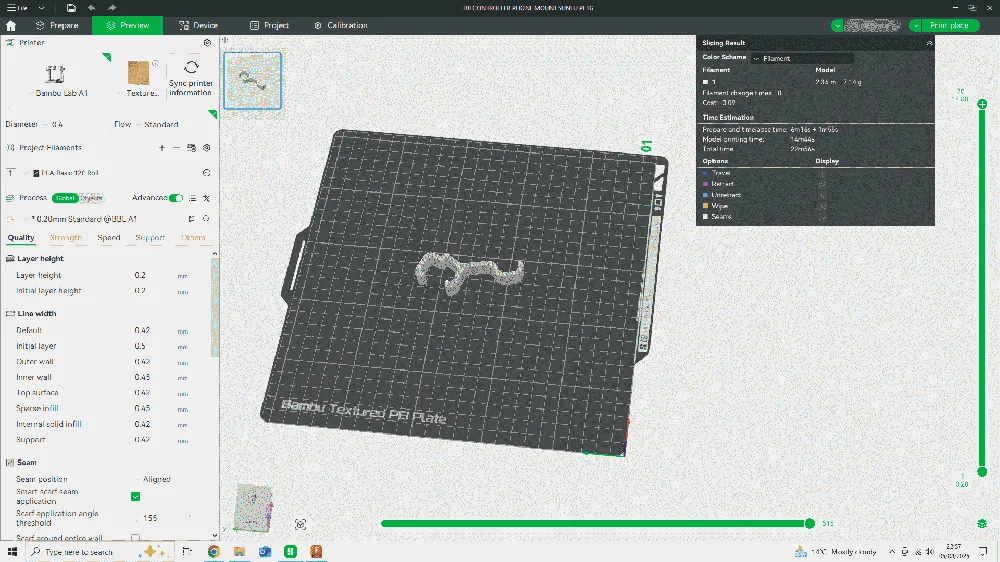This screenshot has width=1000, height=562.
Task: Click the horizontal move slider handle
Action: [x=810, y=524]
